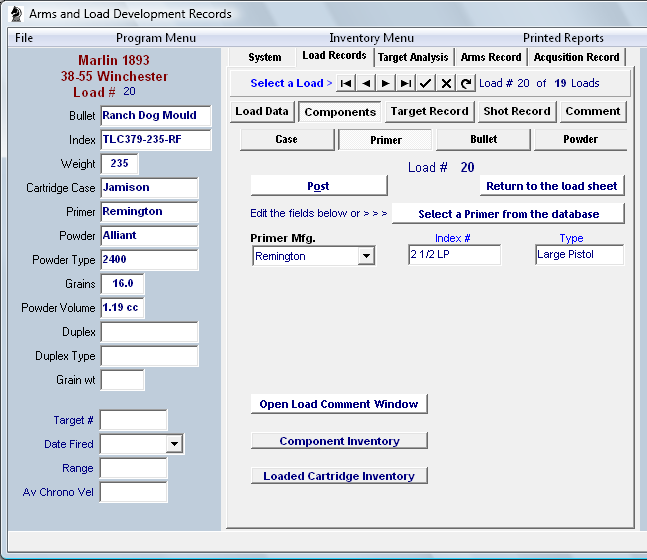The width and height of the screenshot is (647, 560).
Task: Open the Program Menu
Action: point(156,38)
